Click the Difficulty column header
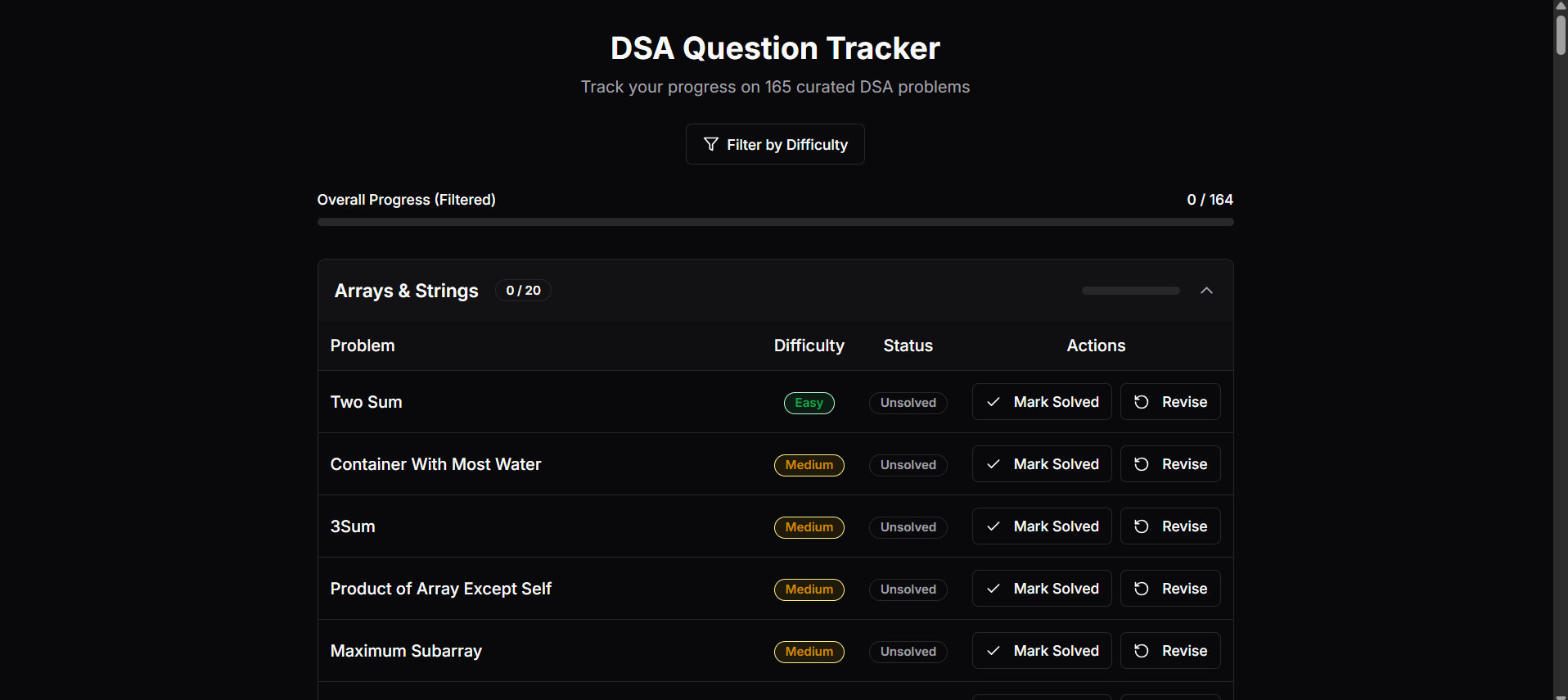Screen dimensions: 1568x700 (809, 345)
